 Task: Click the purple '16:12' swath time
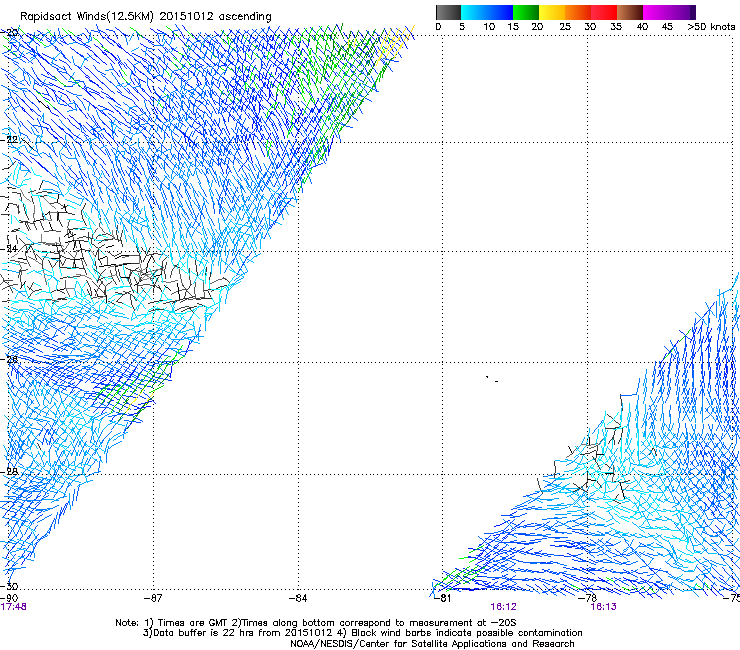click(x=503, y=607)
